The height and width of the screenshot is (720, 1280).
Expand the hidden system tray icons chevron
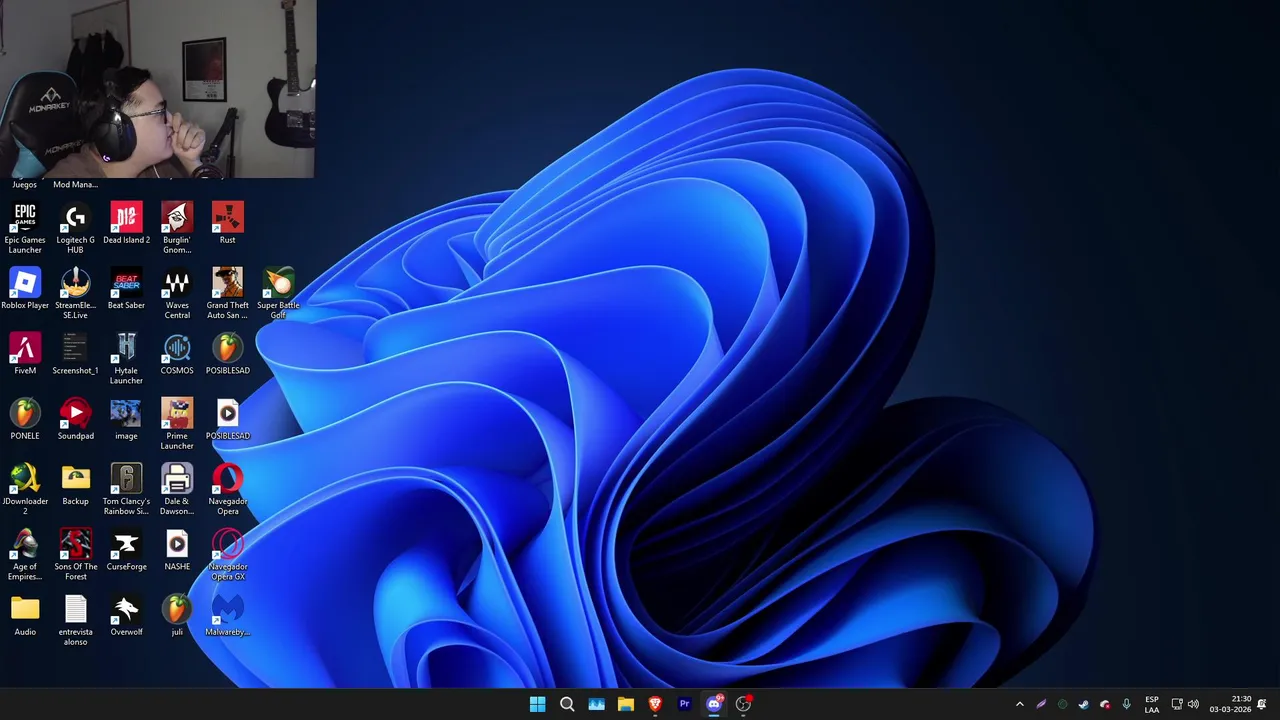(1019, 704)
